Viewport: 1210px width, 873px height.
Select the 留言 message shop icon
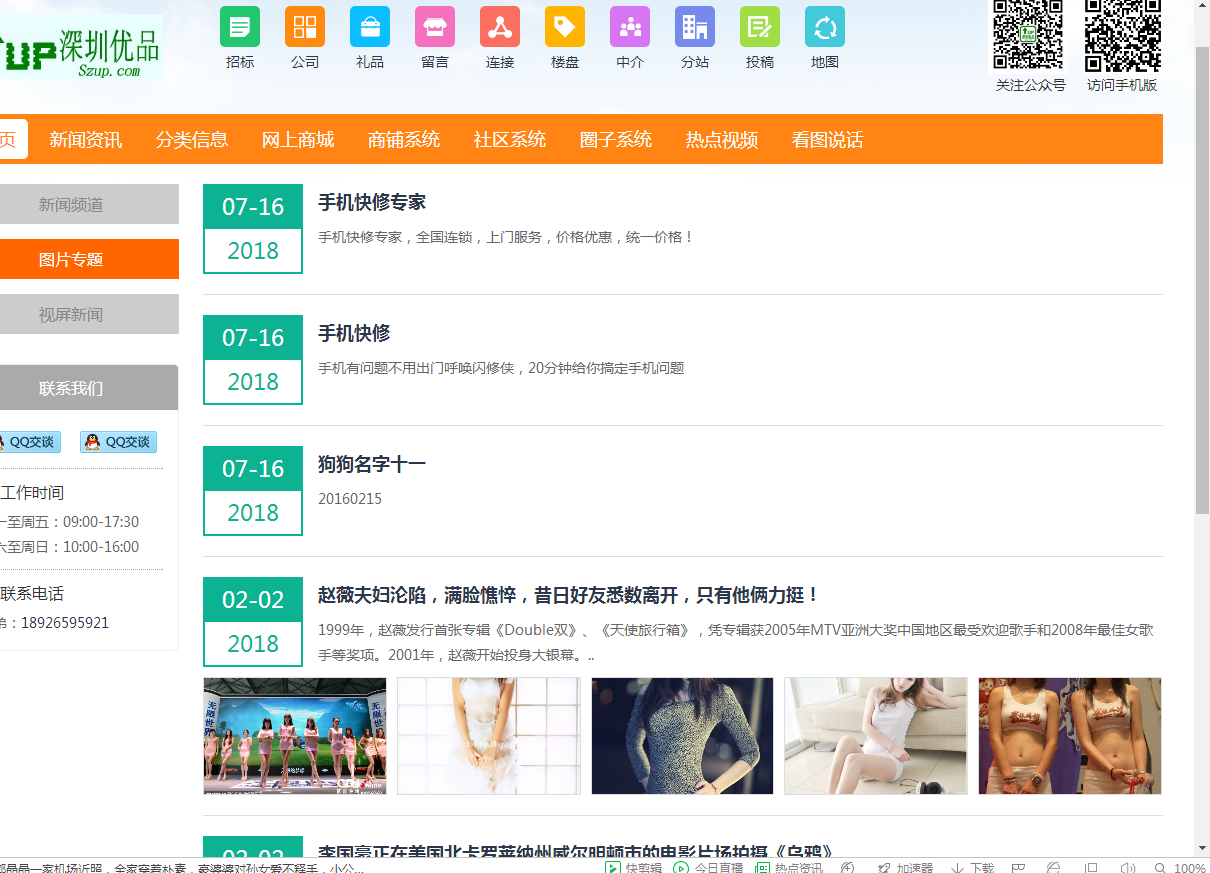(x=435, y=27)
